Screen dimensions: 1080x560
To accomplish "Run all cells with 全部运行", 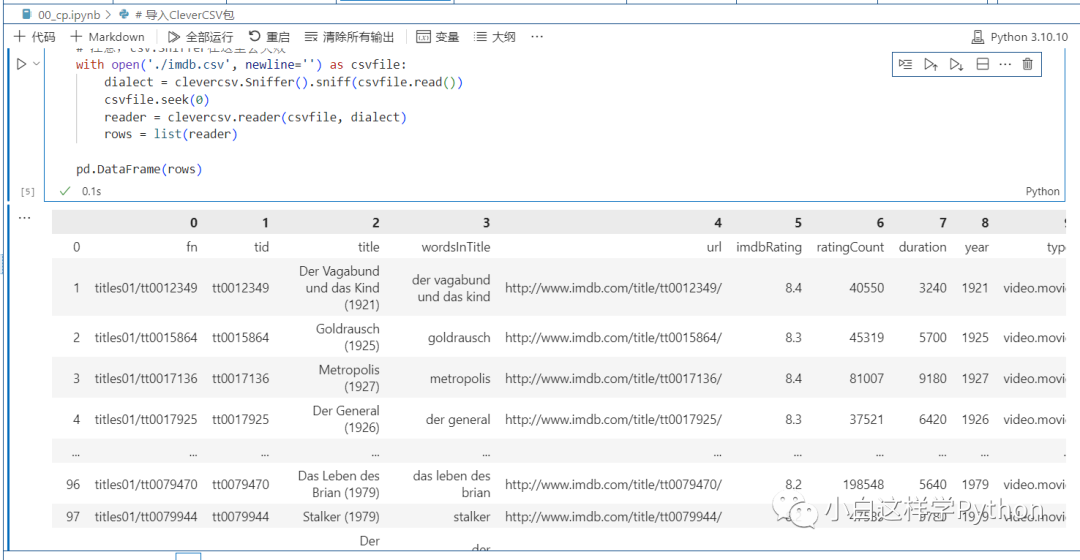I will pyautogui.click(x=200, y=37).
